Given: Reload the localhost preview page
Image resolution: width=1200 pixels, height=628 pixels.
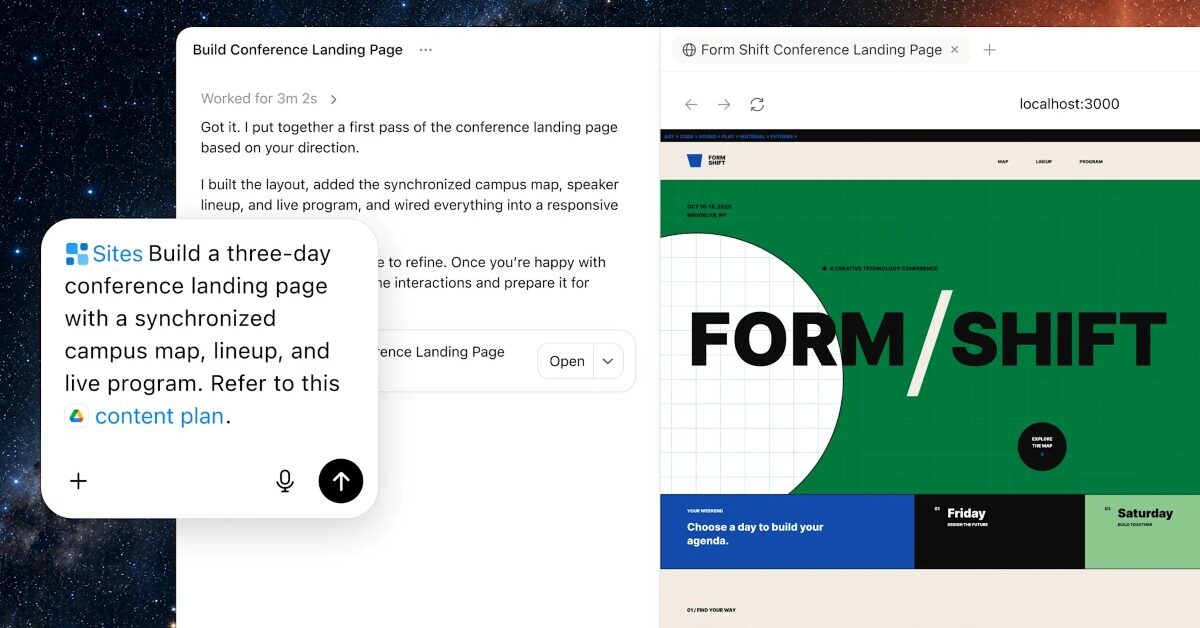Looking at the screenshot, I should pos(757,104).
